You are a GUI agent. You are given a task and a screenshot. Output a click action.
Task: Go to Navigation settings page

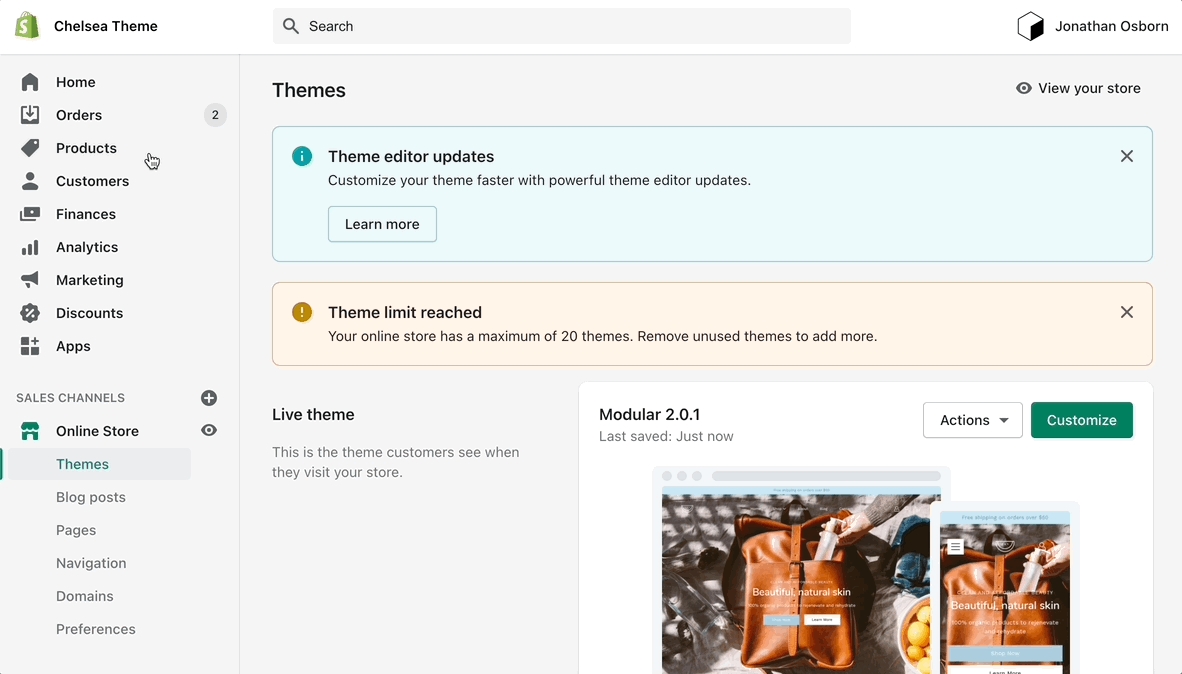[91, 563]
